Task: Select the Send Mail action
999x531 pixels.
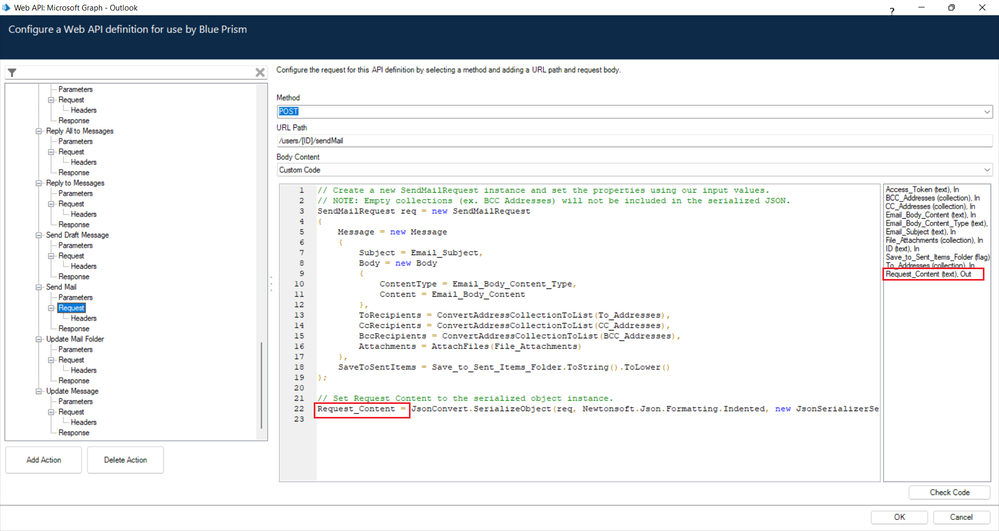Action: [x=61, y=287]
